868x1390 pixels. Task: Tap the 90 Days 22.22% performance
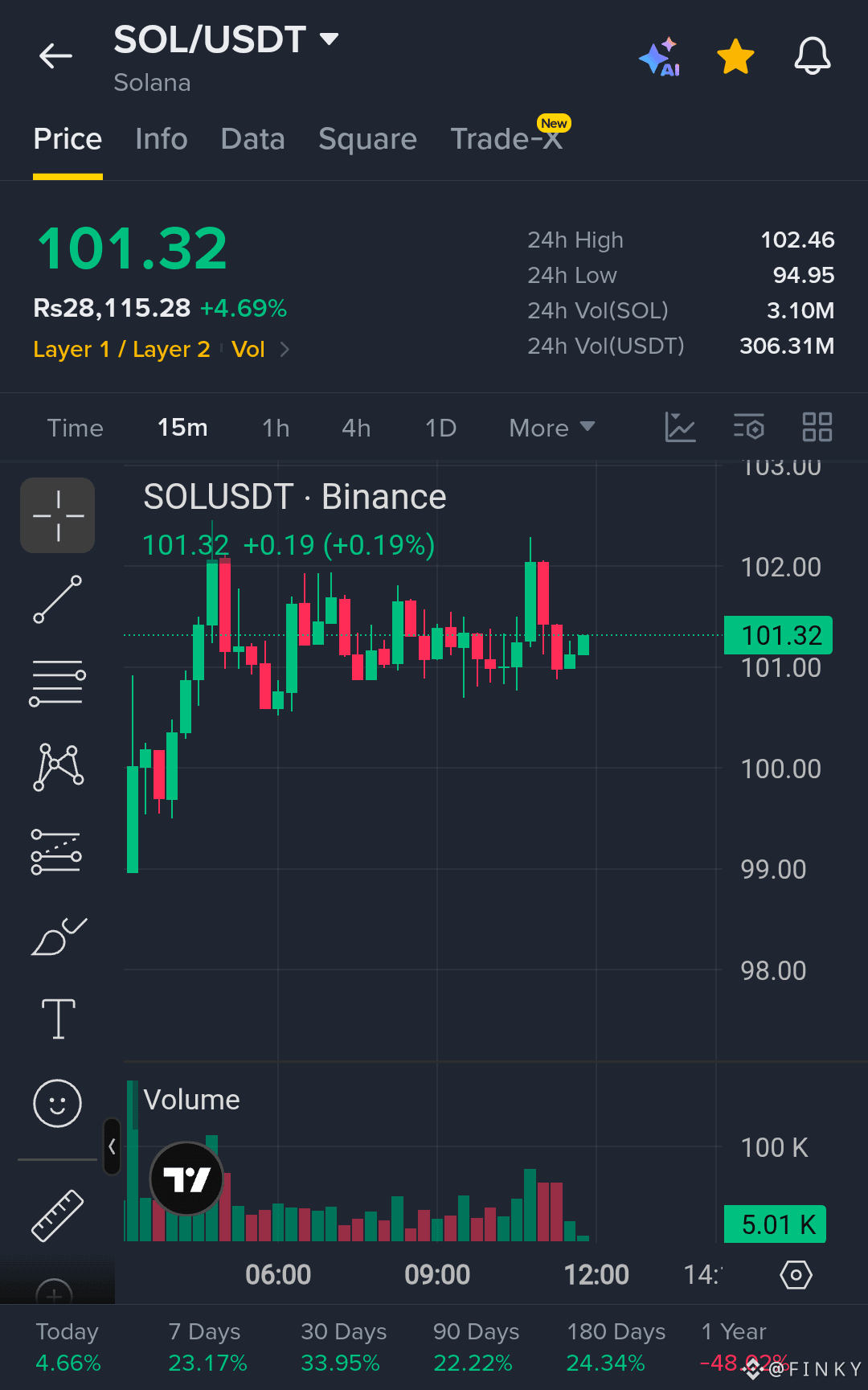(x=476, y=1347)
